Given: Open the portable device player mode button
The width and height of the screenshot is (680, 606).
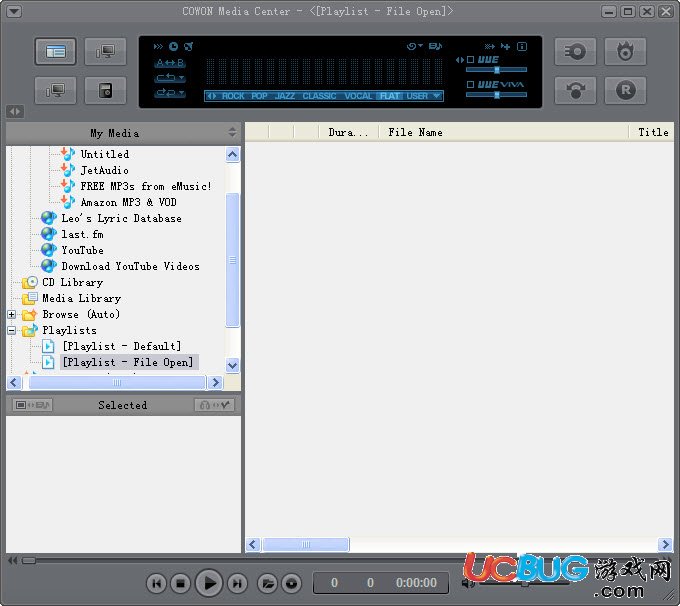Looking at the screenshot, I should [105, 90].
